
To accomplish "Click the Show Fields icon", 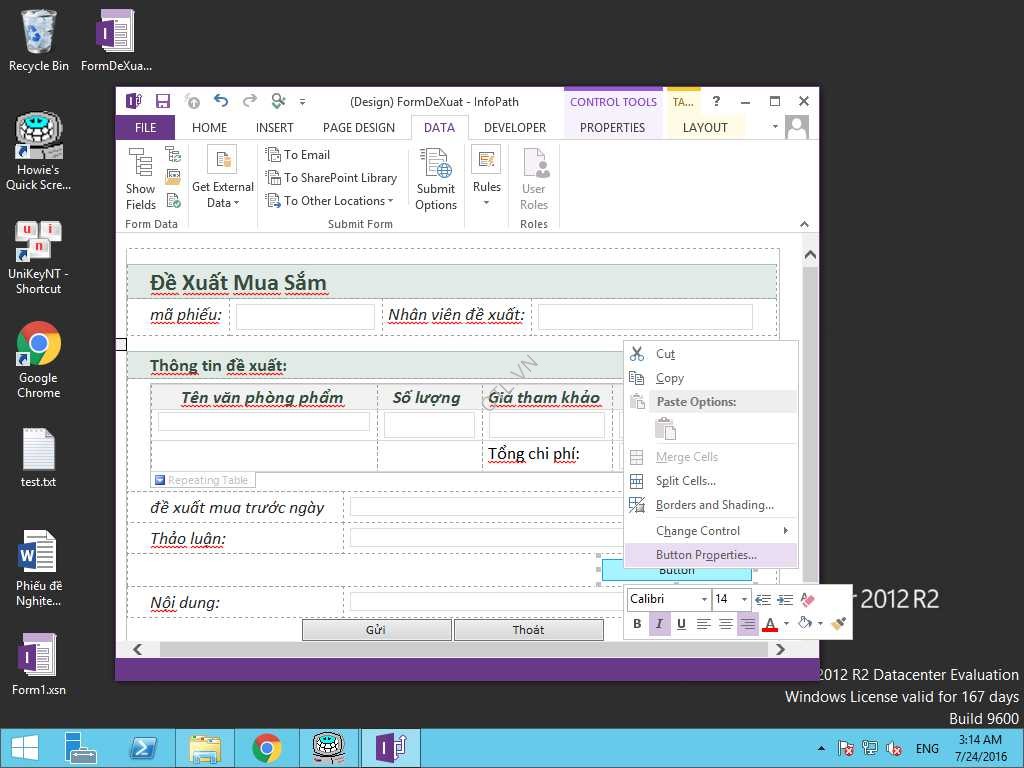I will coord(140,178).
